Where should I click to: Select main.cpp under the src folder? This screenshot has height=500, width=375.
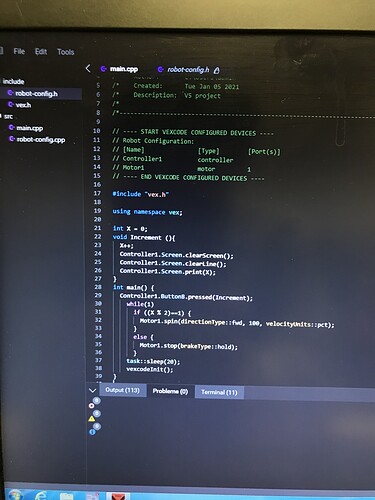(x=26, y=128)
